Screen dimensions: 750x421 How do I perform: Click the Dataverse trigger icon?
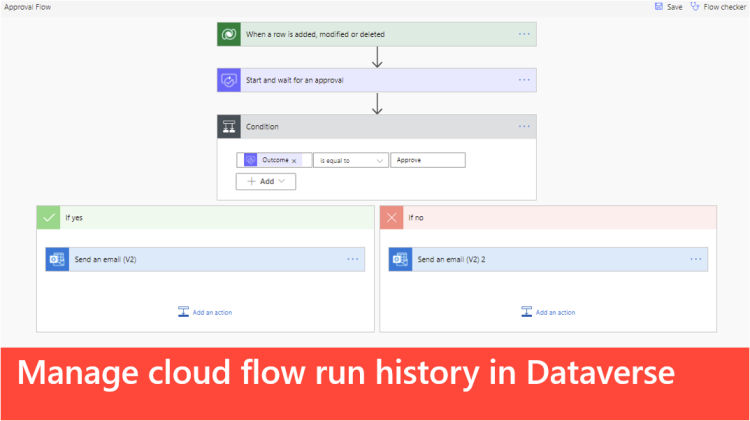(x=229, y=34)
